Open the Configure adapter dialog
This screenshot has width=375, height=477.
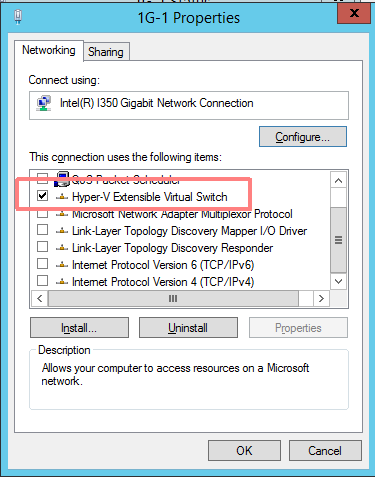tap(303, 137)
